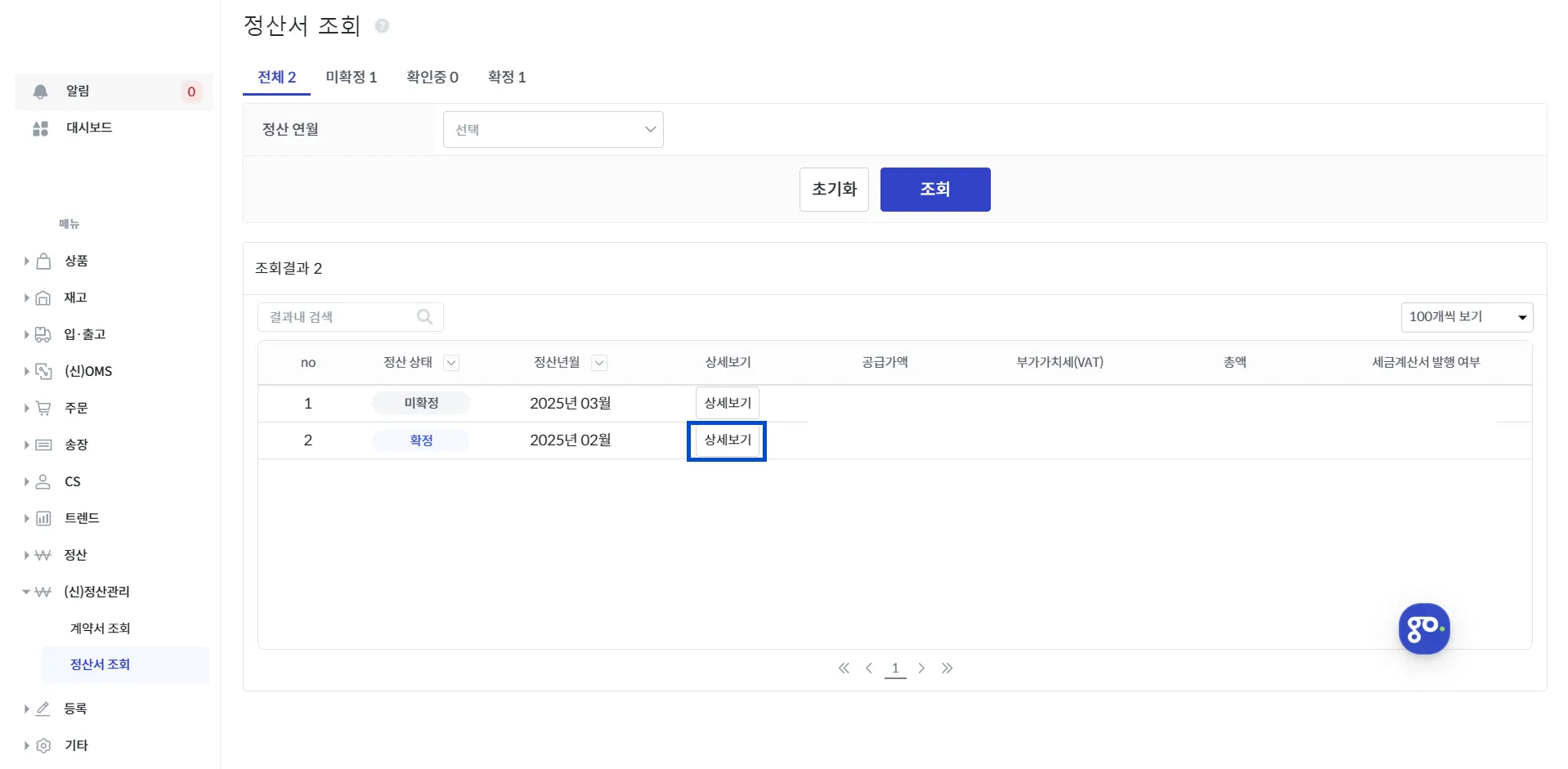
Task: Click the 정산 won currency icon
Action: pyautogui.click(x=43, y=555)
